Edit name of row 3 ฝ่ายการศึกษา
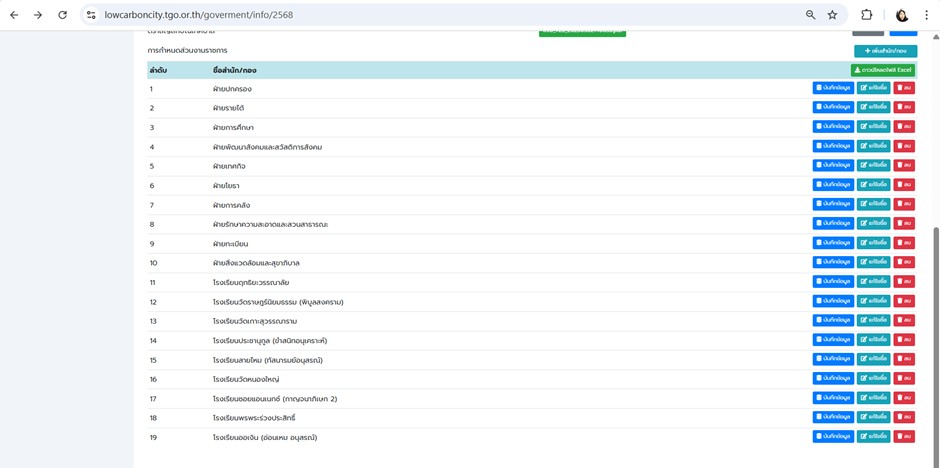The image size is (940, 468). 873,127
